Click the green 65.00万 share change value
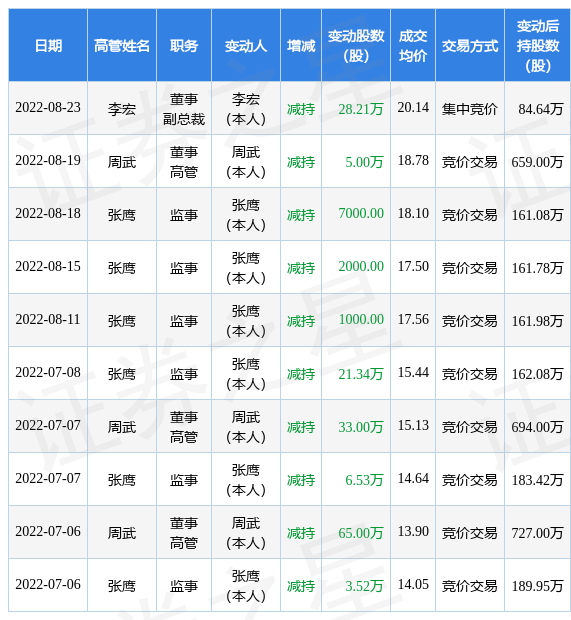 point(361,533)
